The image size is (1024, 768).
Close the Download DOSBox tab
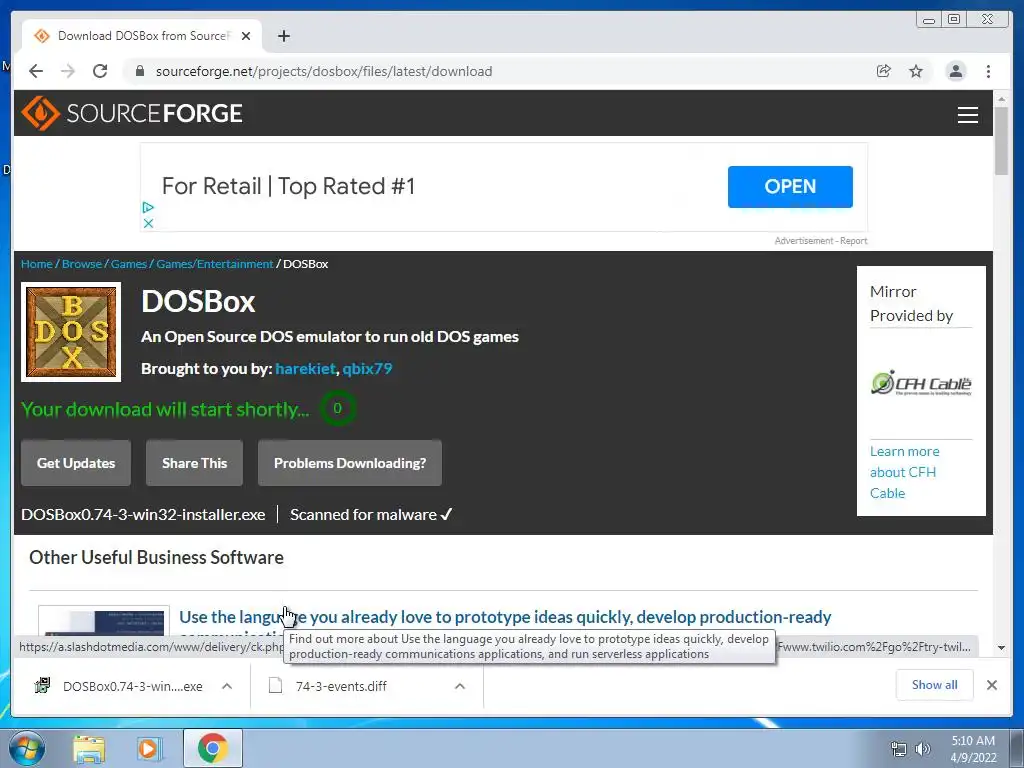pos(246,36)
